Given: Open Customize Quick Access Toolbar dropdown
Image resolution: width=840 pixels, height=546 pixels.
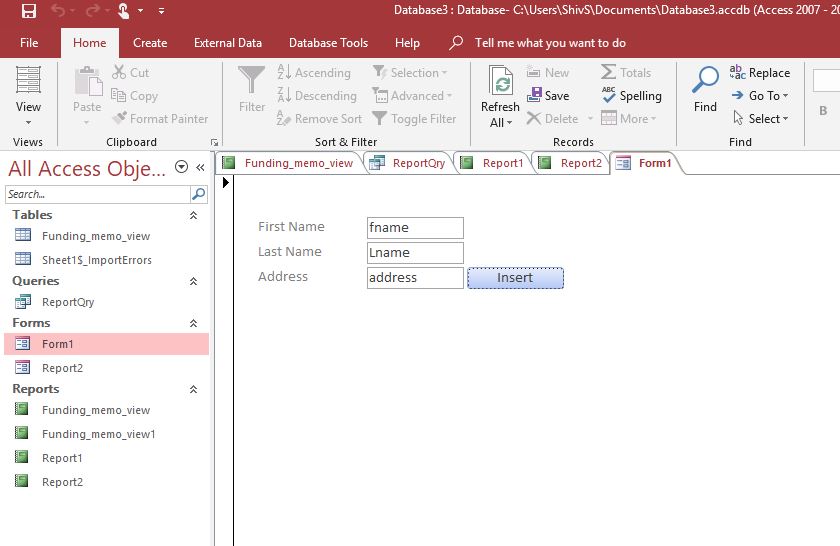Looking at the screenshot, I should tap(161, 11).
